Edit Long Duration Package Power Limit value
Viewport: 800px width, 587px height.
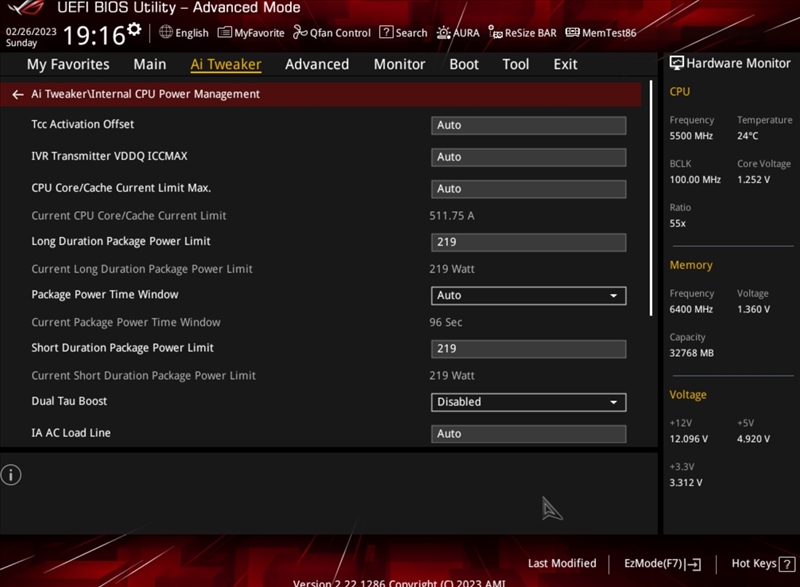pos(529,242)
